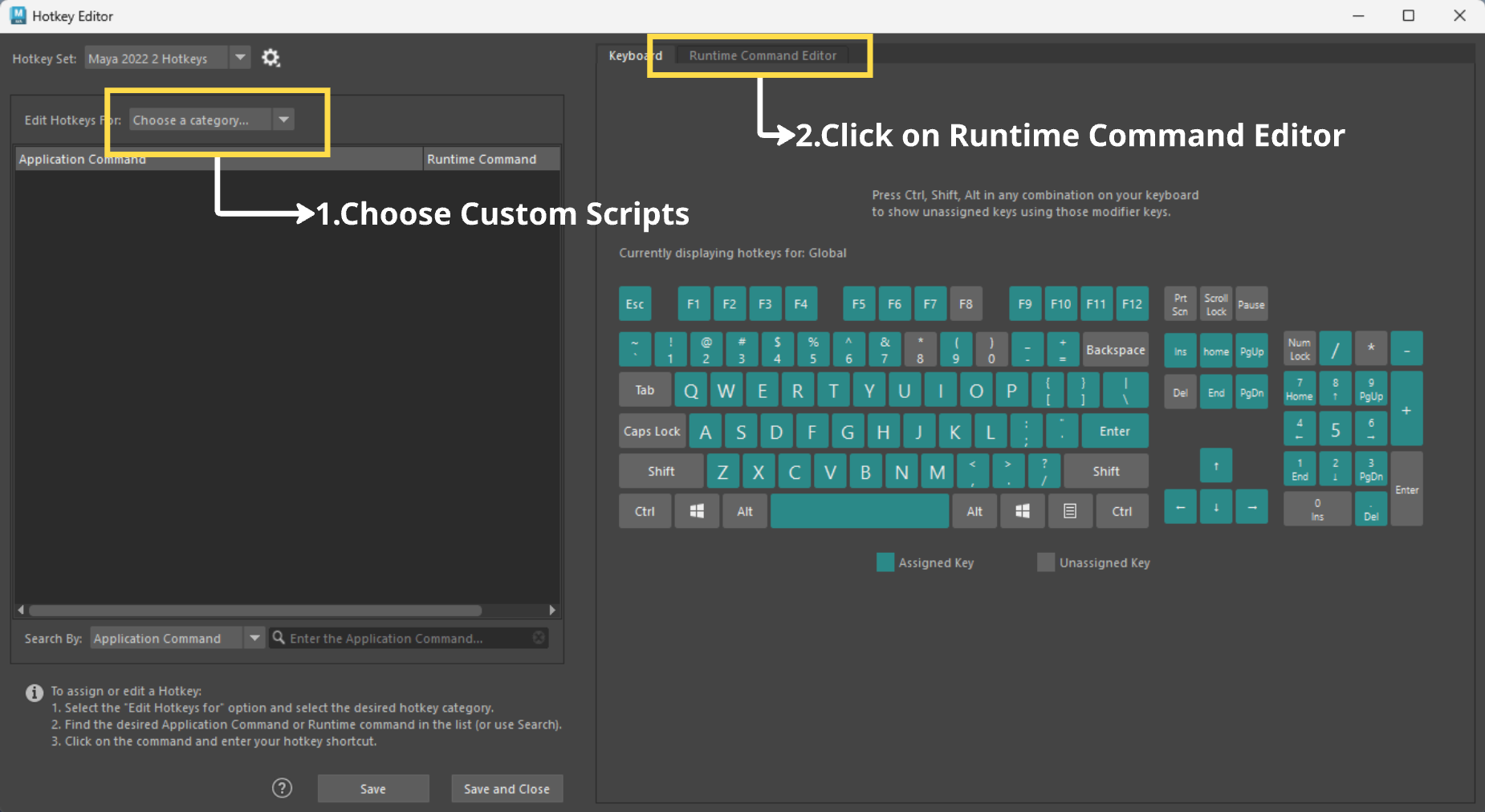Switch to the Runtime Command Editor tab

click(762, 55)
